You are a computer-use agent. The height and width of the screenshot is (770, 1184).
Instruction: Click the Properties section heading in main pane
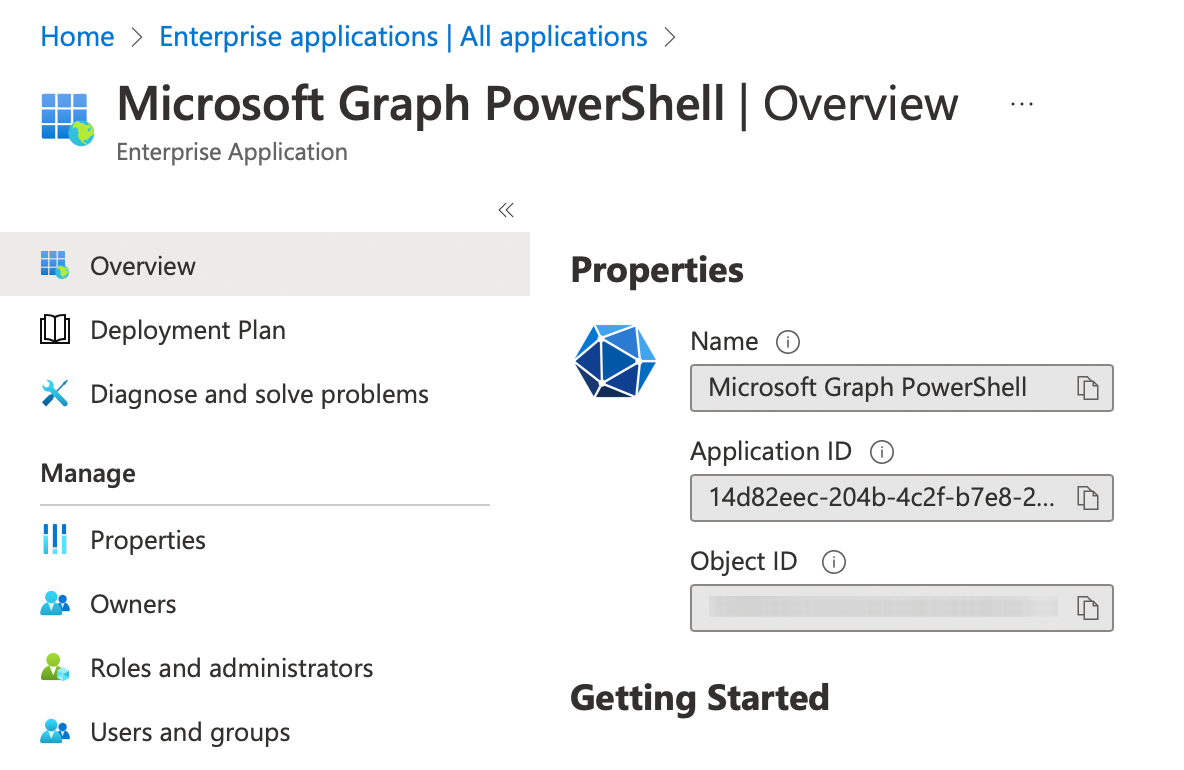657,270
